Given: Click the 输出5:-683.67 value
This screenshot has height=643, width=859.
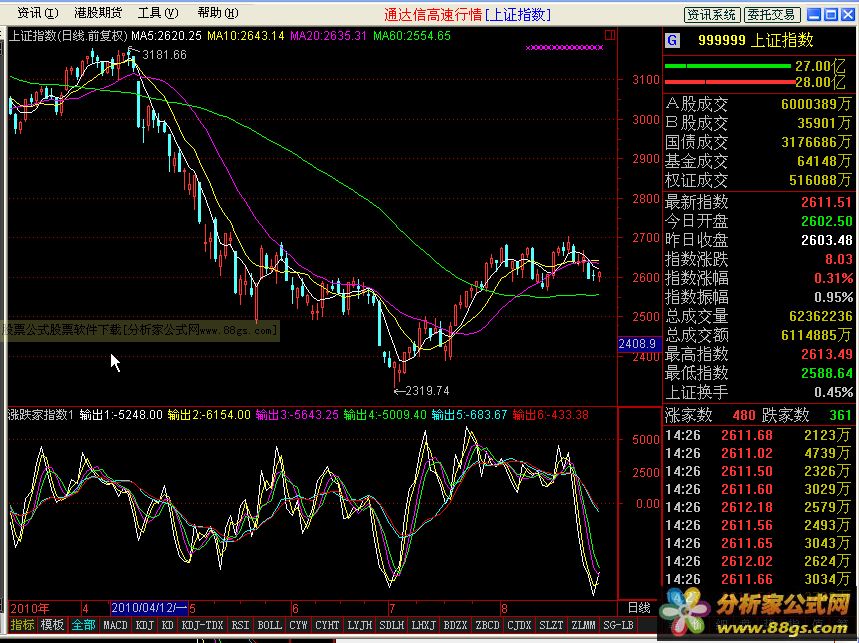Looking at the screenshot, I should click(x=469, y=415).
